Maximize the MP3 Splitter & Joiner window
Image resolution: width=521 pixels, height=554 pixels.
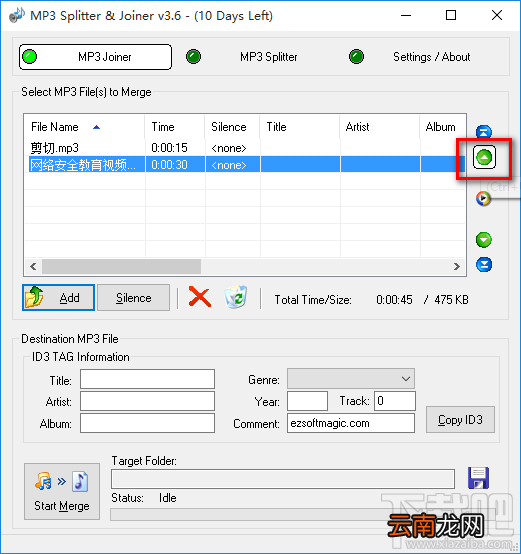451,16
